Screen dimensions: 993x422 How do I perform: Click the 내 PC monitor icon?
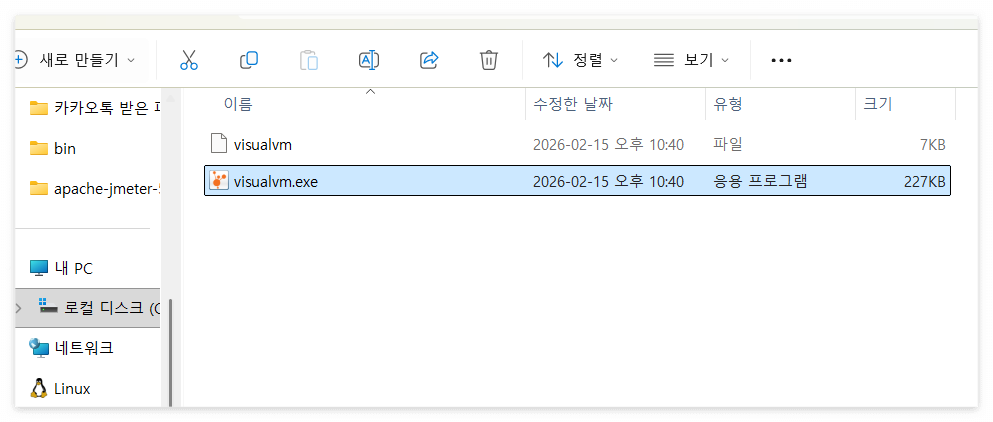tap(39, 268)
